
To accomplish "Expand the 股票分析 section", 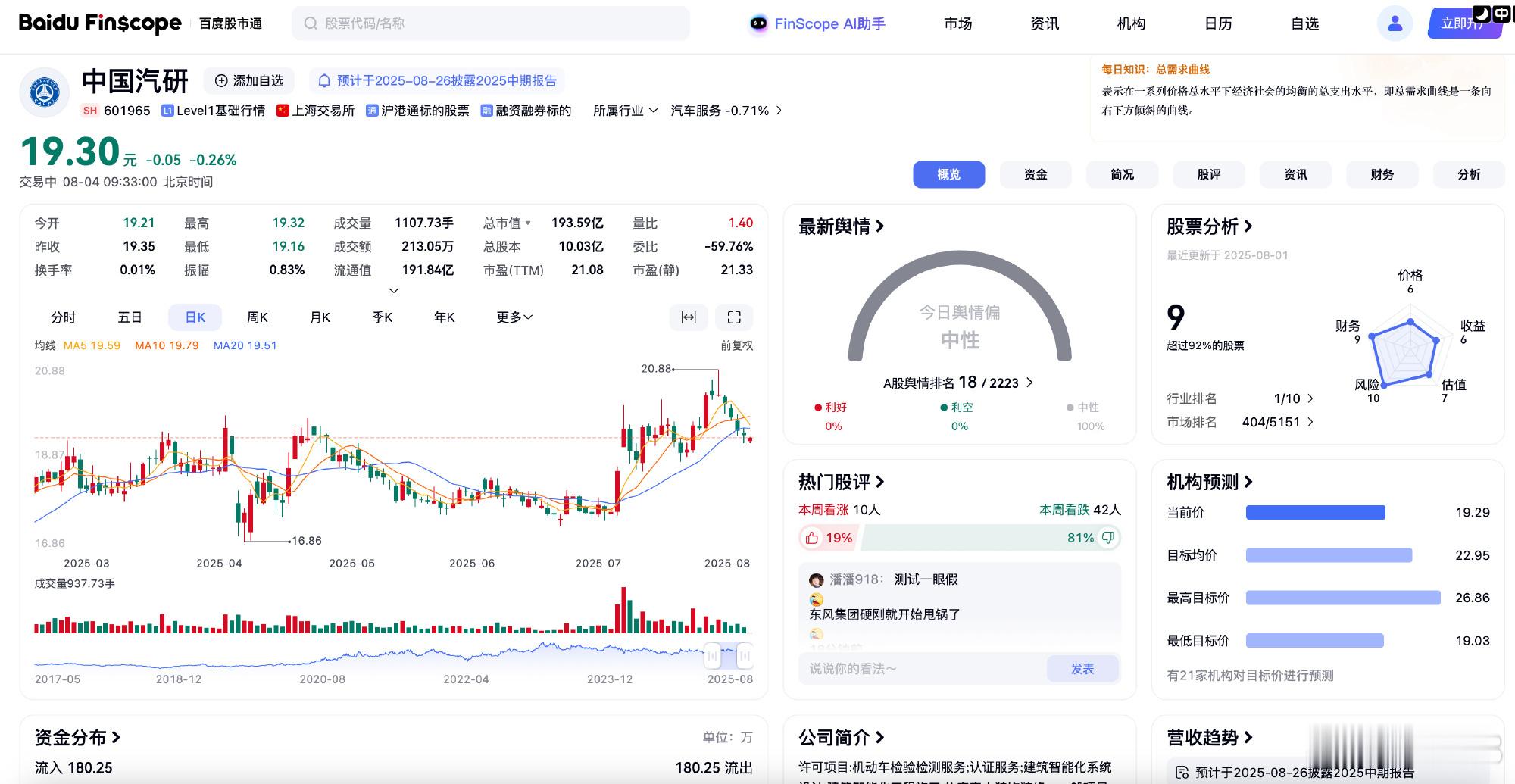I will [1210, 226].
